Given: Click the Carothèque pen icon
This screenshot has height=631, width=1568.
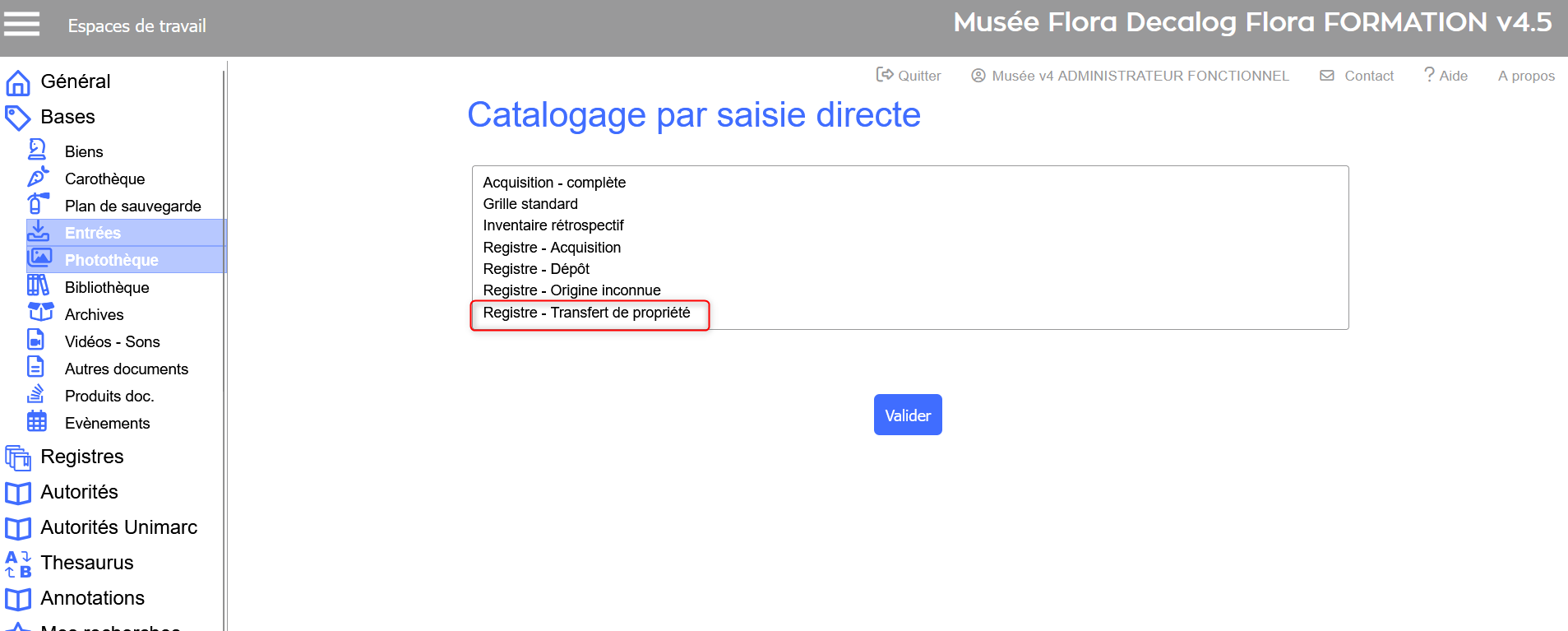Looking at the screenshot, I should pyautogui.click(x=38, y=177).
